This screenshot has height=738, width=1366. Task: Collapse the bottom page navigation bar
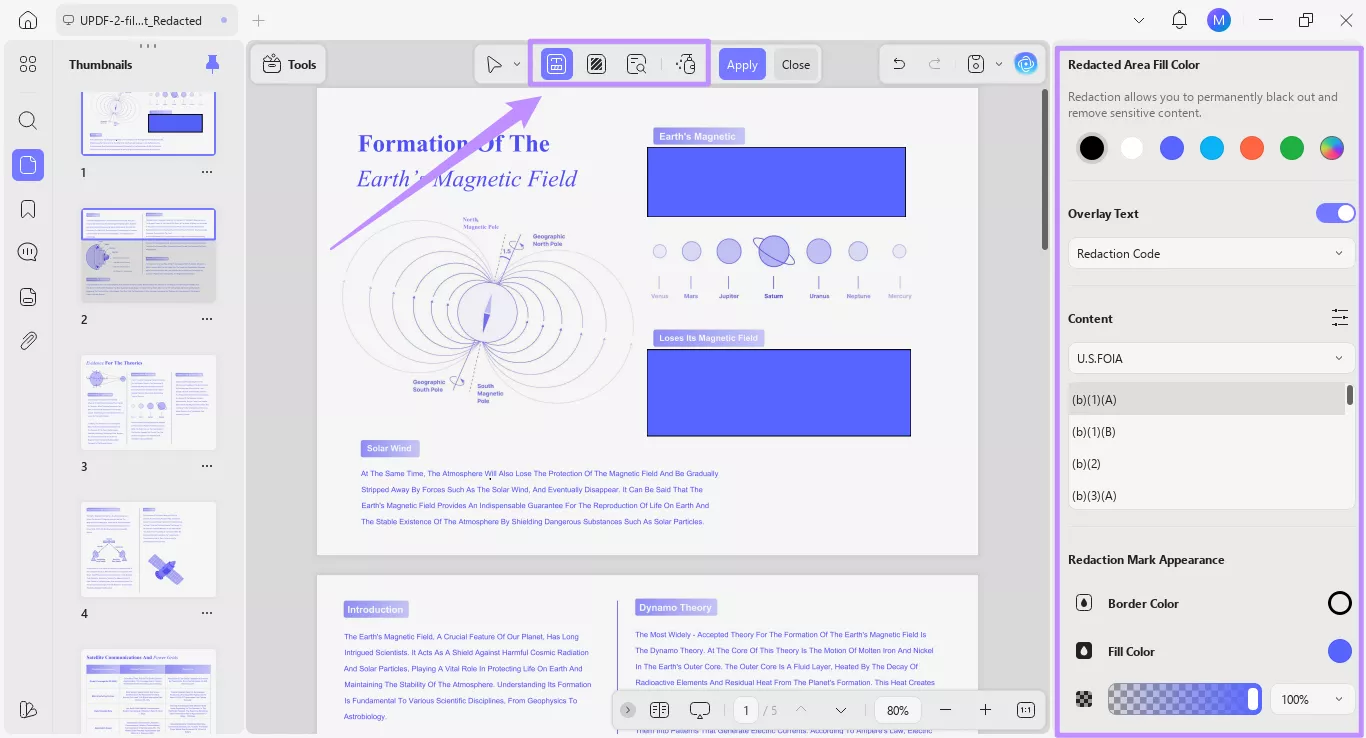(x=627, y=710)
